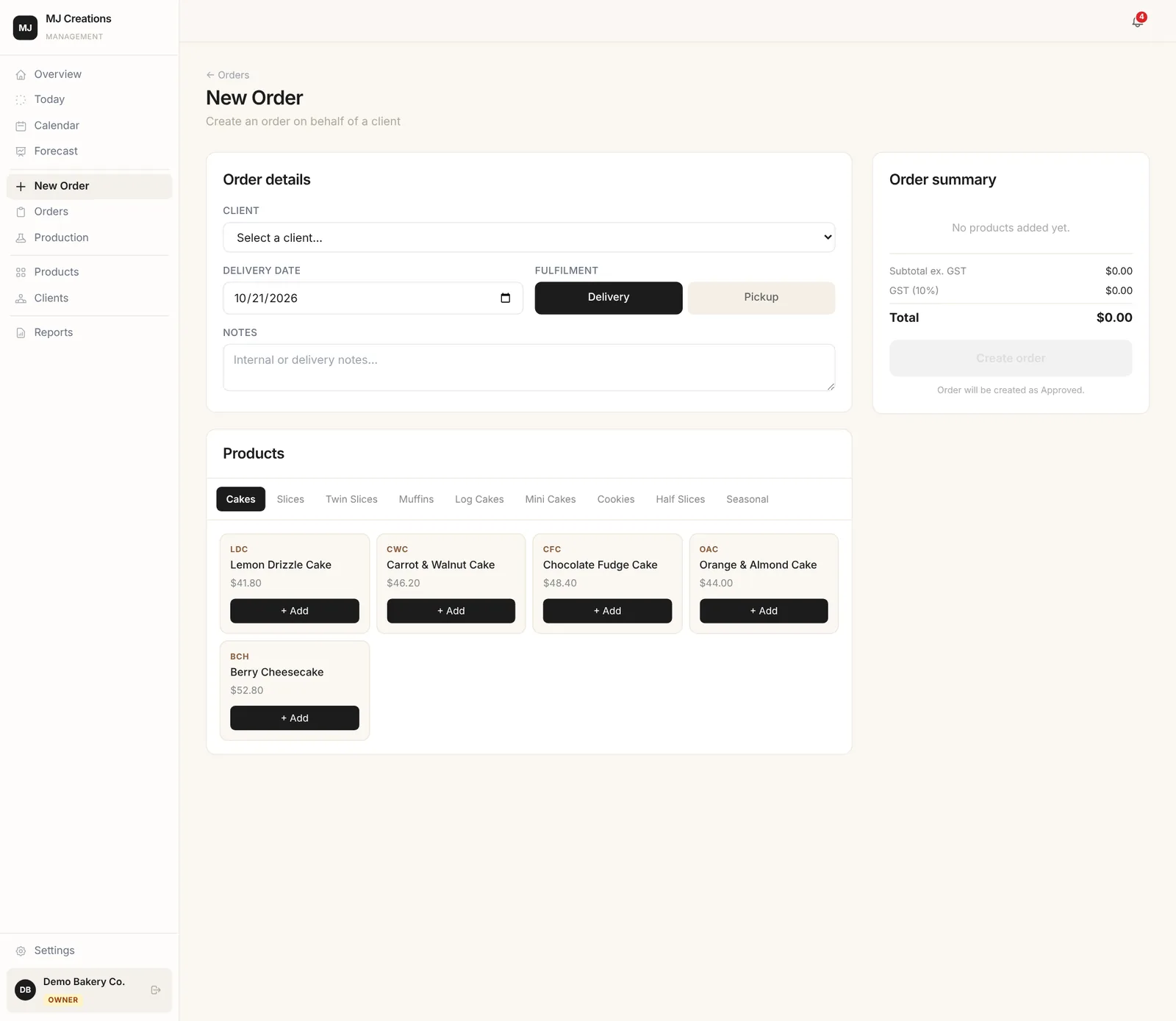This screenshot has width=1176, height=1021.
Task: View the Mini Cakes tab
Action: [551, 499]
